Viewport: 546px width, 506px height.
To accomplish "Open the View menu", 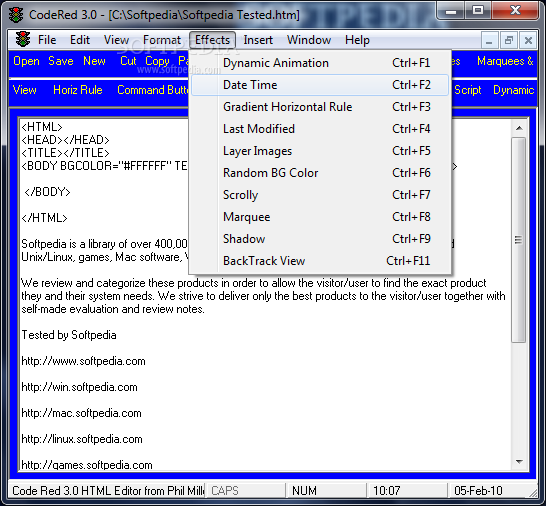I will pos(116,40).
